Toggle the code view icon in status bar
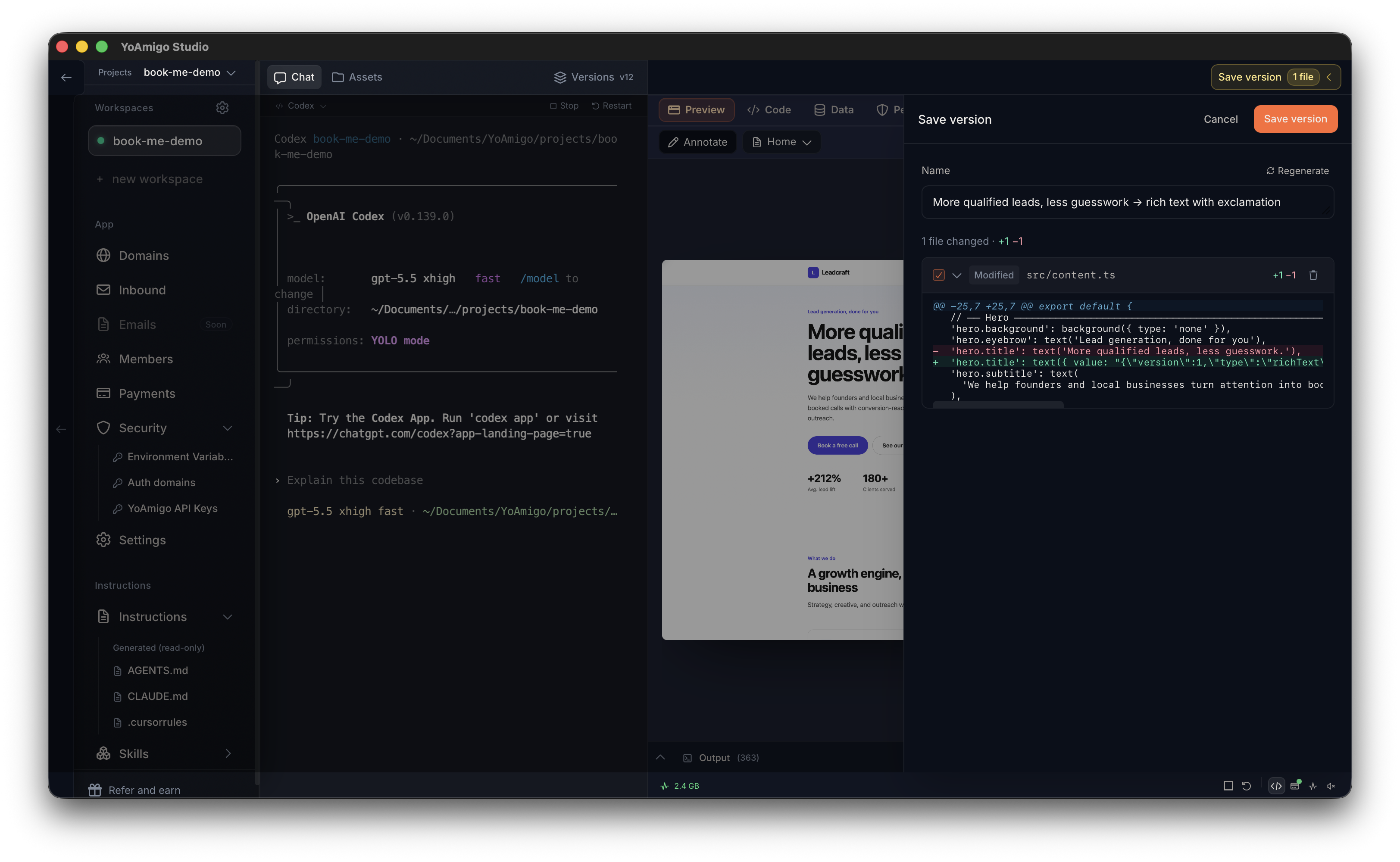Image resolution: width=1400 pixels, height=862 pixels. [x=1276, y=786]
